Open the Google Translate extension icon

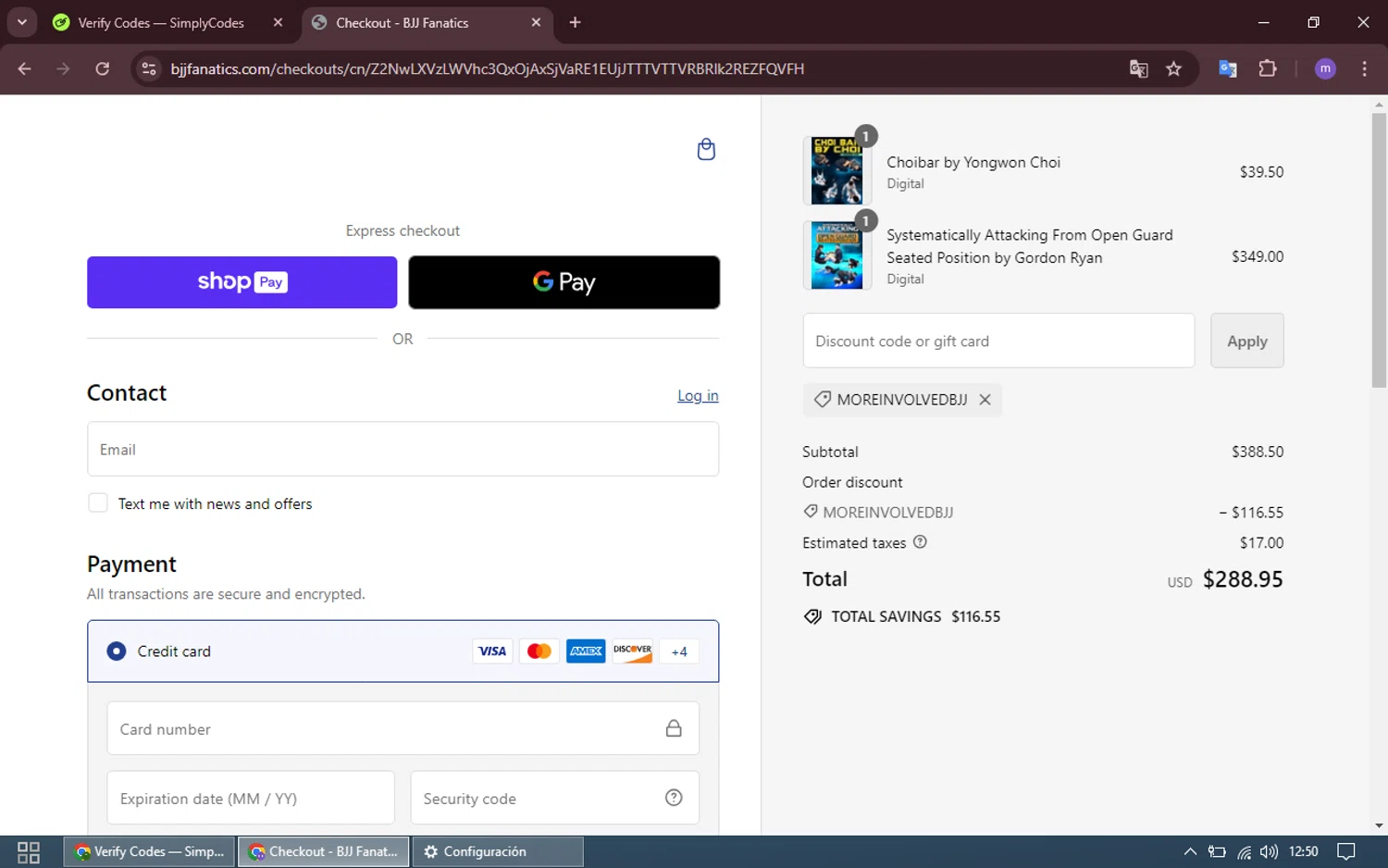tap(1228, 68)
